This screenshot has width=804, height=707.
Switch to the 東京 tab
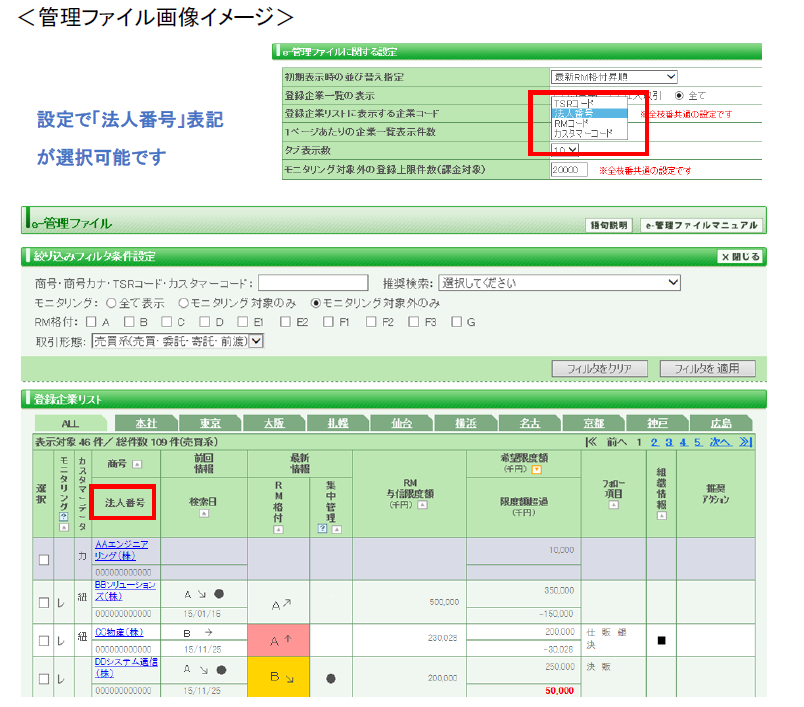210,422
